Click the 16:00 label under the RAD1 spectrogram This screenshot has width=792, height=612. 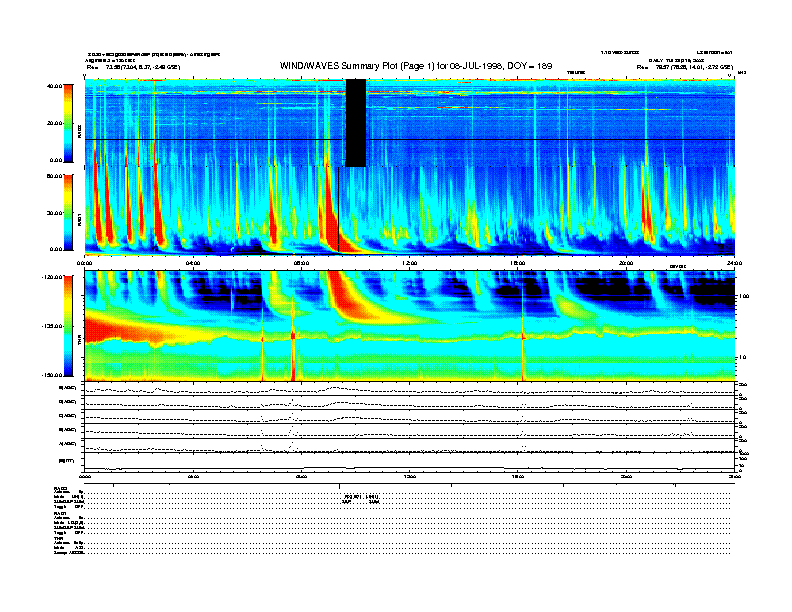pyautogui.click(x=518, y=263)
